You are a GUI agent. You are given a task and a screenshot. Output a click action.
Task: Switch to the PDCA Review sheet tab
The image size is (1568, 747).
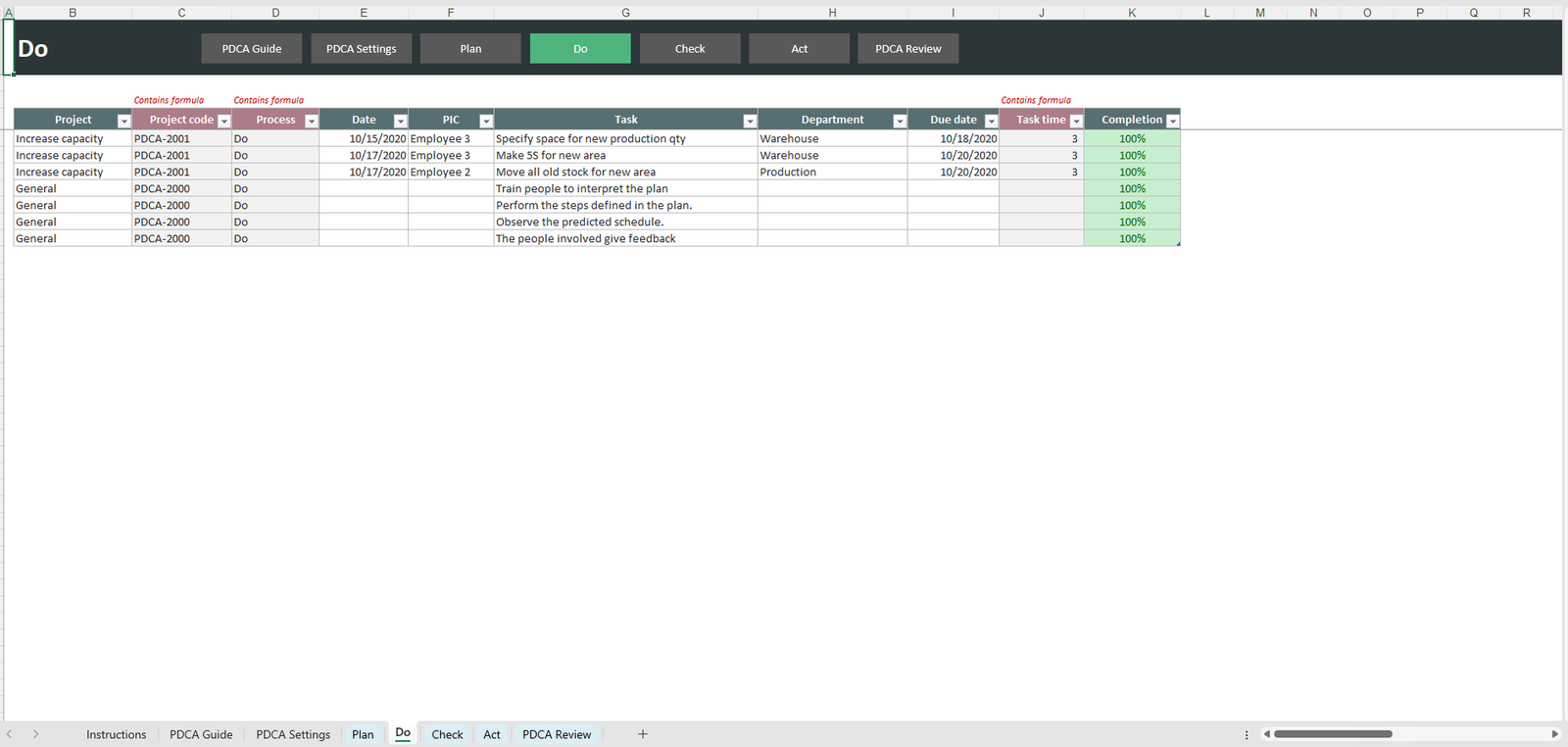pyautogui.click(x=557, y=734)
